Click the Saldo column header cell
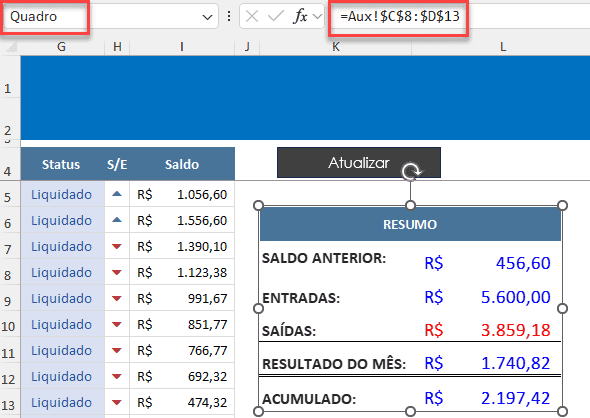The height and width of the screenshot is (418, 590). (x=182, y=164)
